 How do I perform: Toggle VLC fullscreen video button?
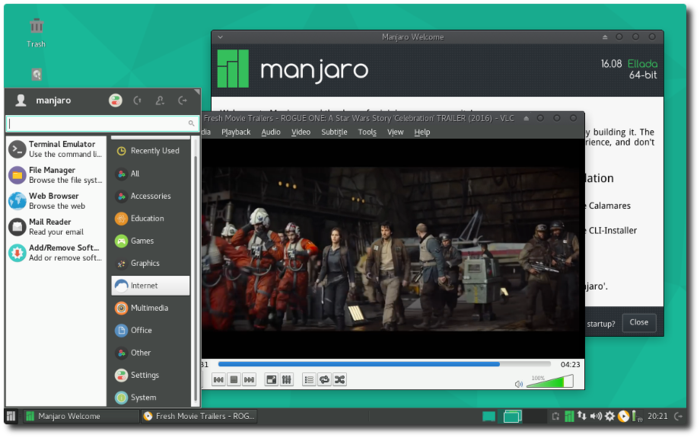[271, 380]
